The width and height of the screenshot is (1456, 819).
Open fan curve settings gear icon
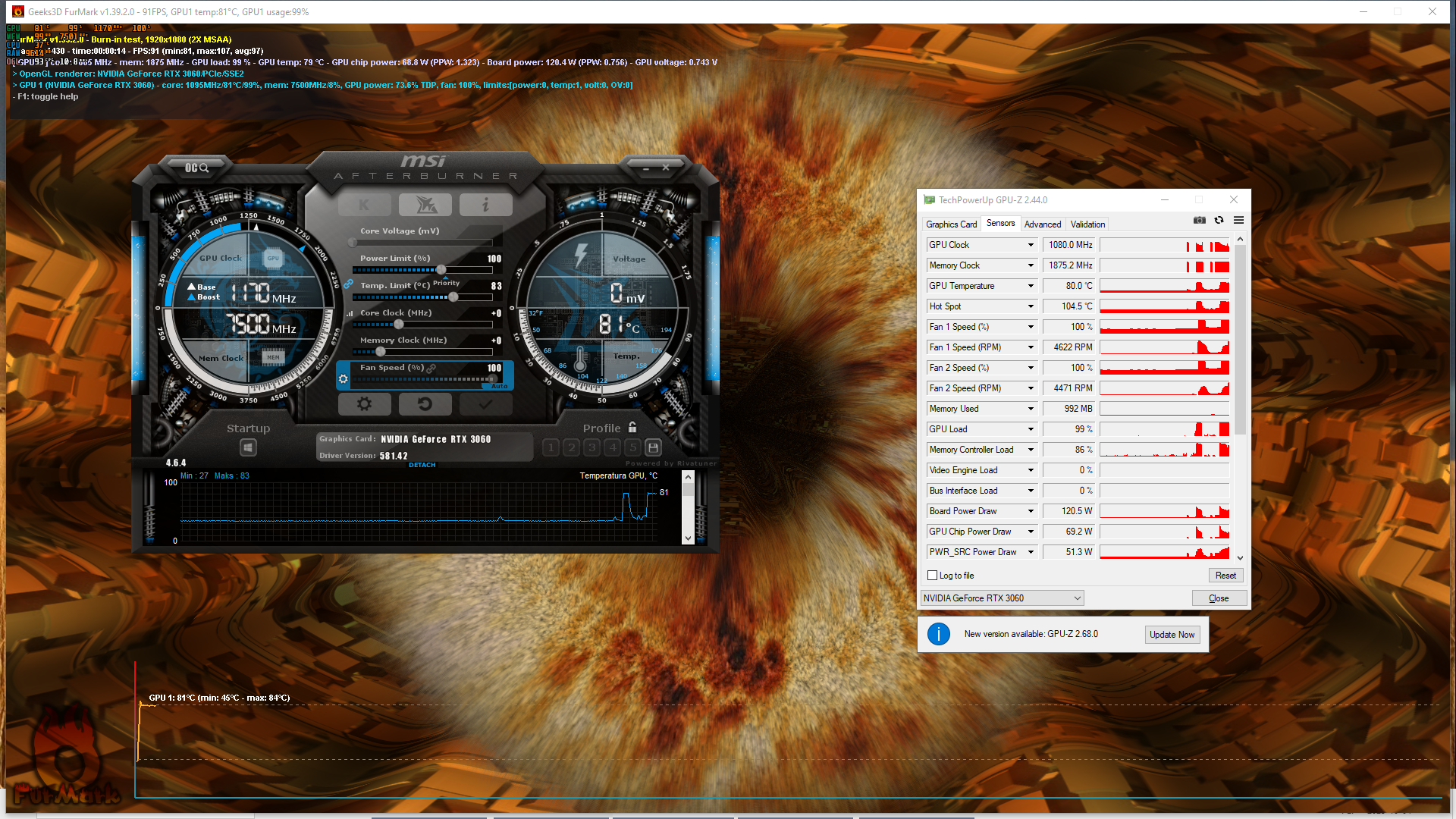(344, 378)
